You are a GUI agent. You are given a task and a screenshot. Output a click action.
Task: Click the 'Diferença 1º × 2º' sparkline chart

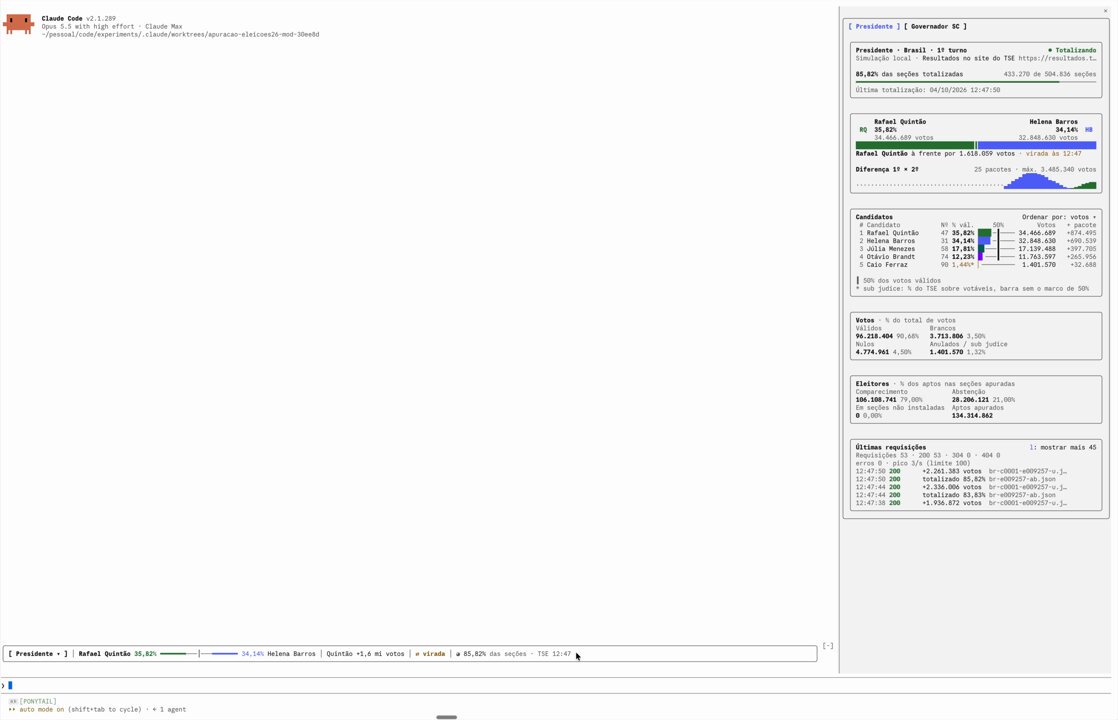[976, 182]
